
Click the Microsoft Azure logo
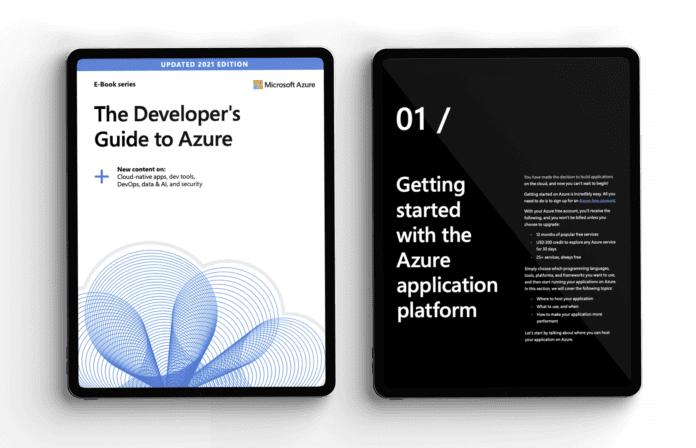pos(286,86)
